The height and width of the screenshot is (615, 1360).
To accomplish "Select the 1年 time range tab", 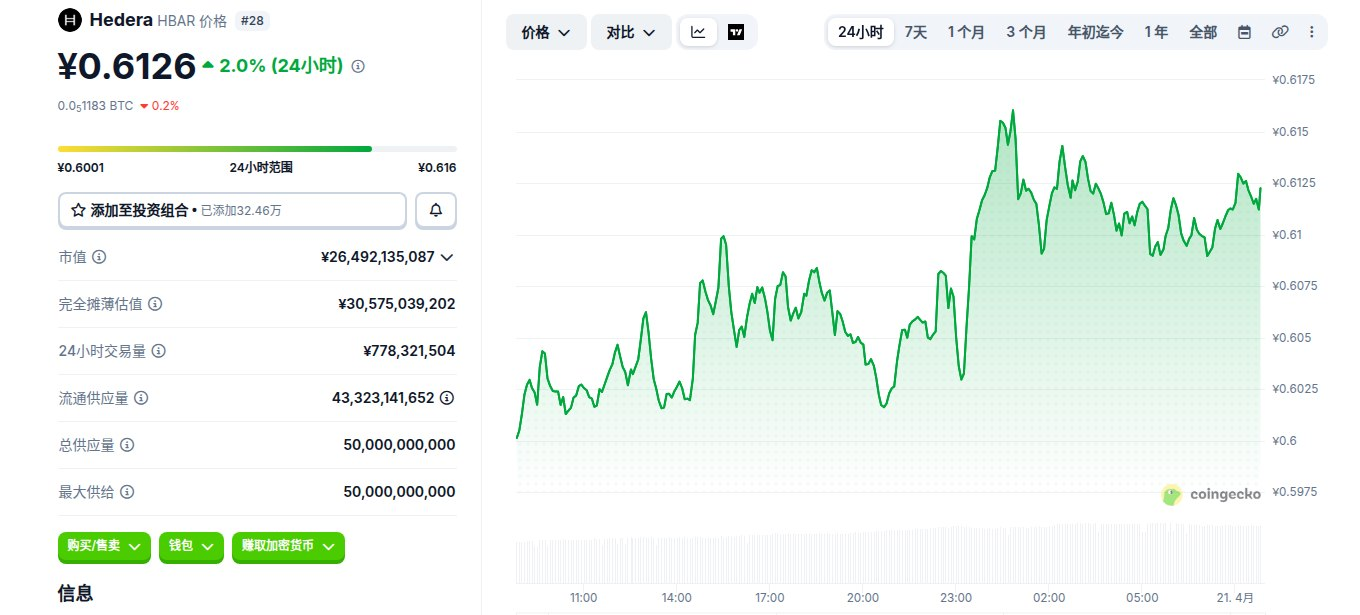I will click(x=1155, y=32).
